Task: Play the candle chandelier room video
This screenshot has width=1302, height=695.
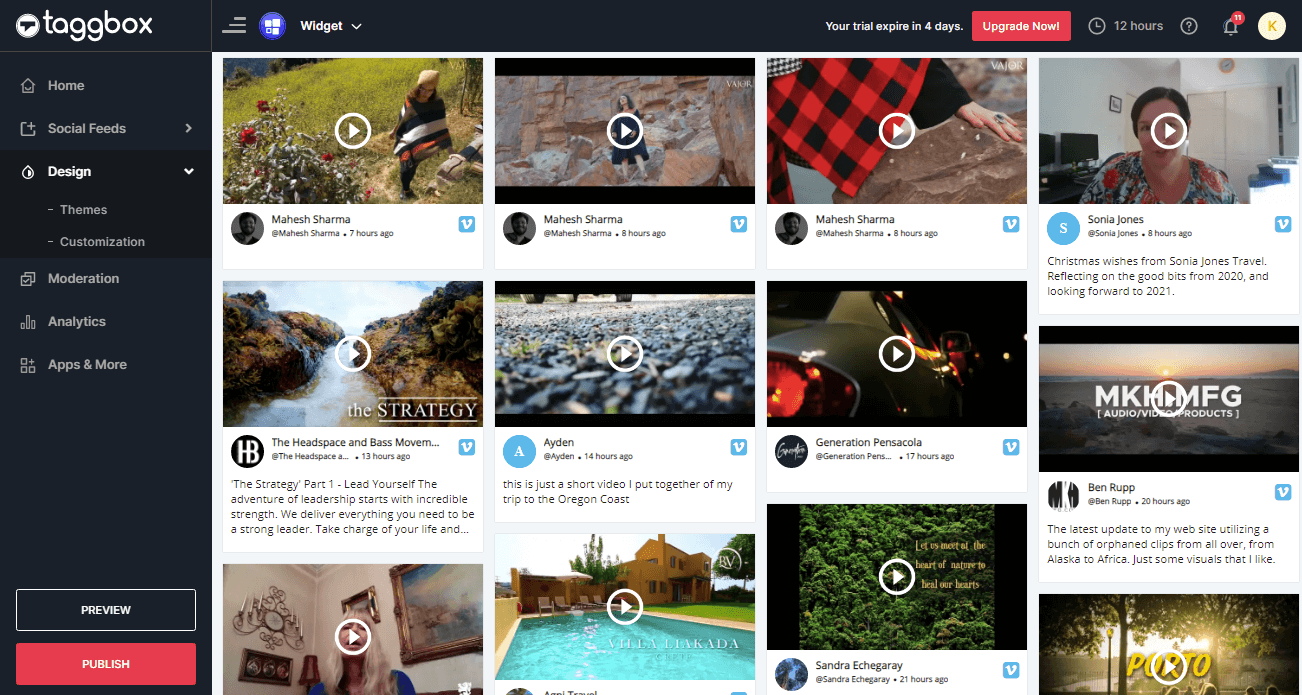Action: coord(353,636)
